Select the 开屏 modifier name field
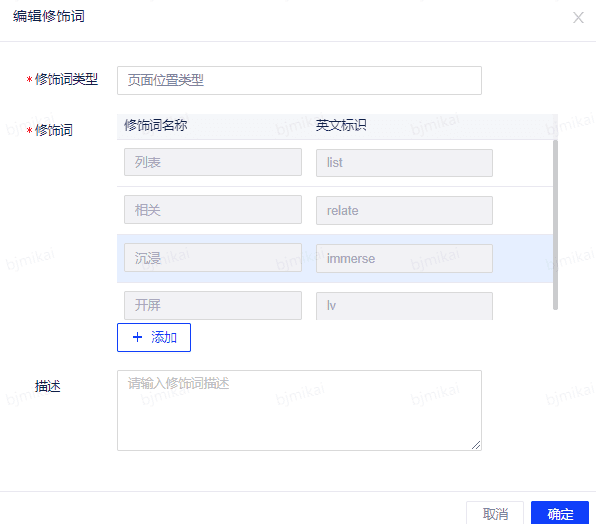The image size is (596, 524). [213, 306]
